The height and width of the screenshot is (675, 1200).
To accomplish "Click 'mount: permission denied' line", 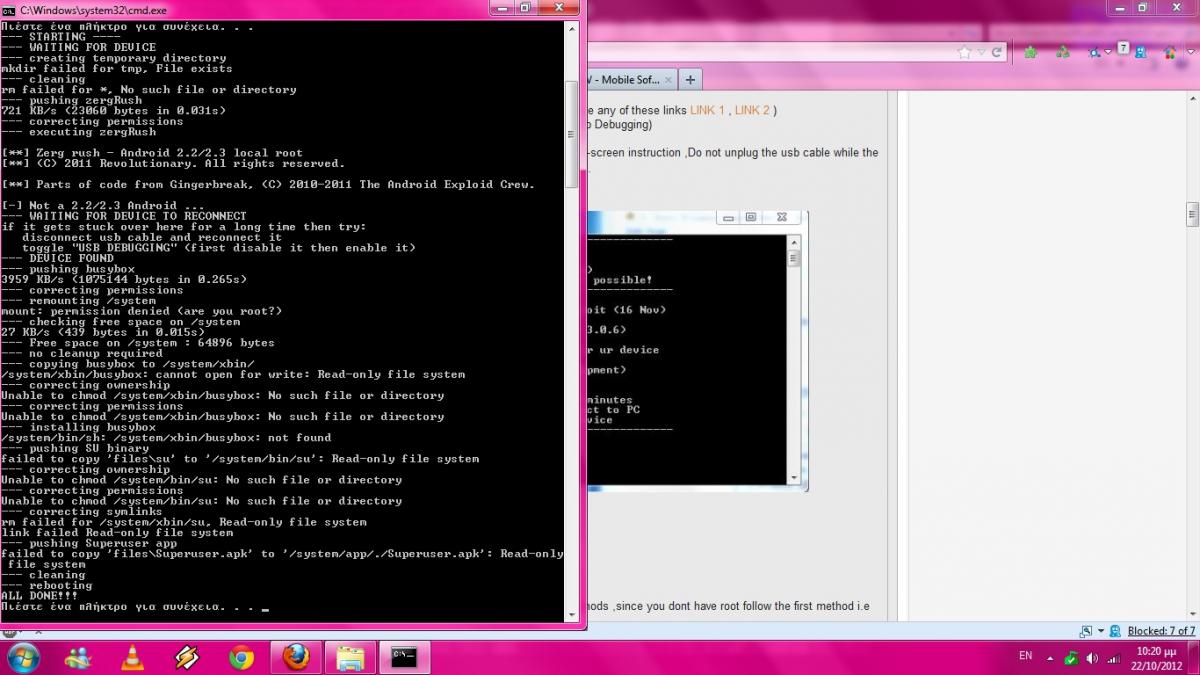I will (142, 311).
